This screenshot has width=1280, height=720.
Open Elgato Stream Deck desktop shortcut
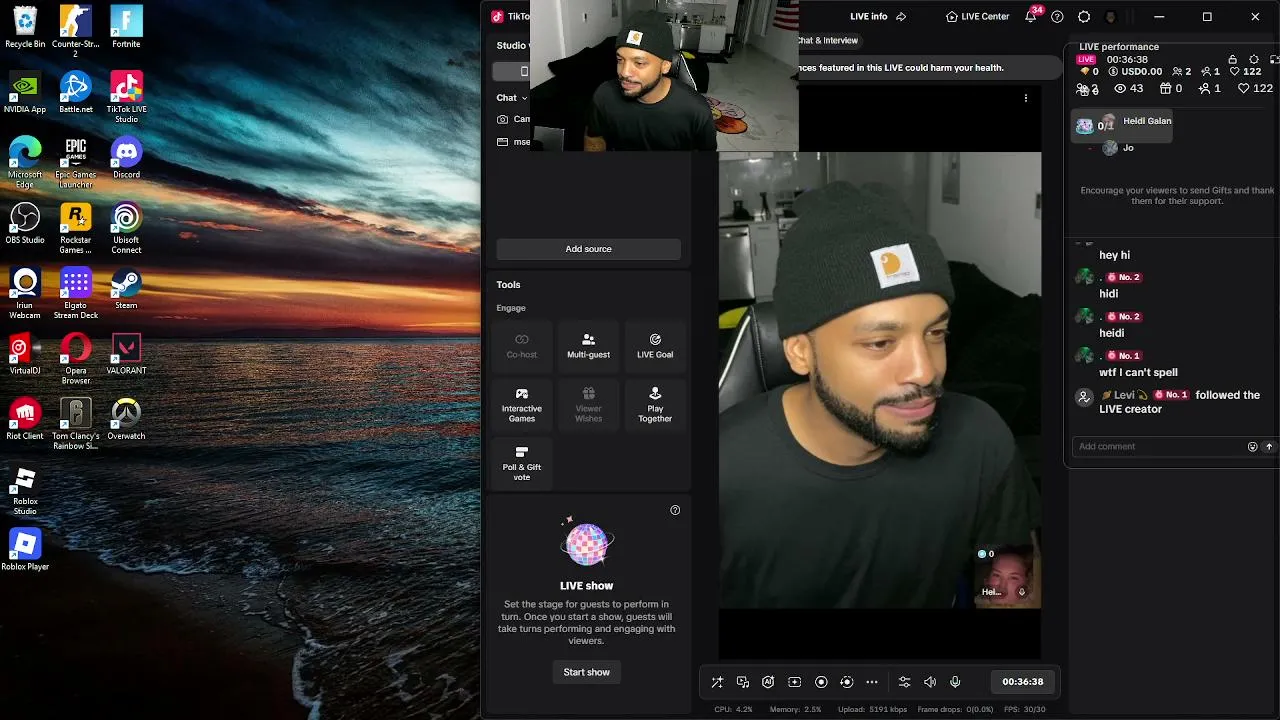click(x=76, y=293)
